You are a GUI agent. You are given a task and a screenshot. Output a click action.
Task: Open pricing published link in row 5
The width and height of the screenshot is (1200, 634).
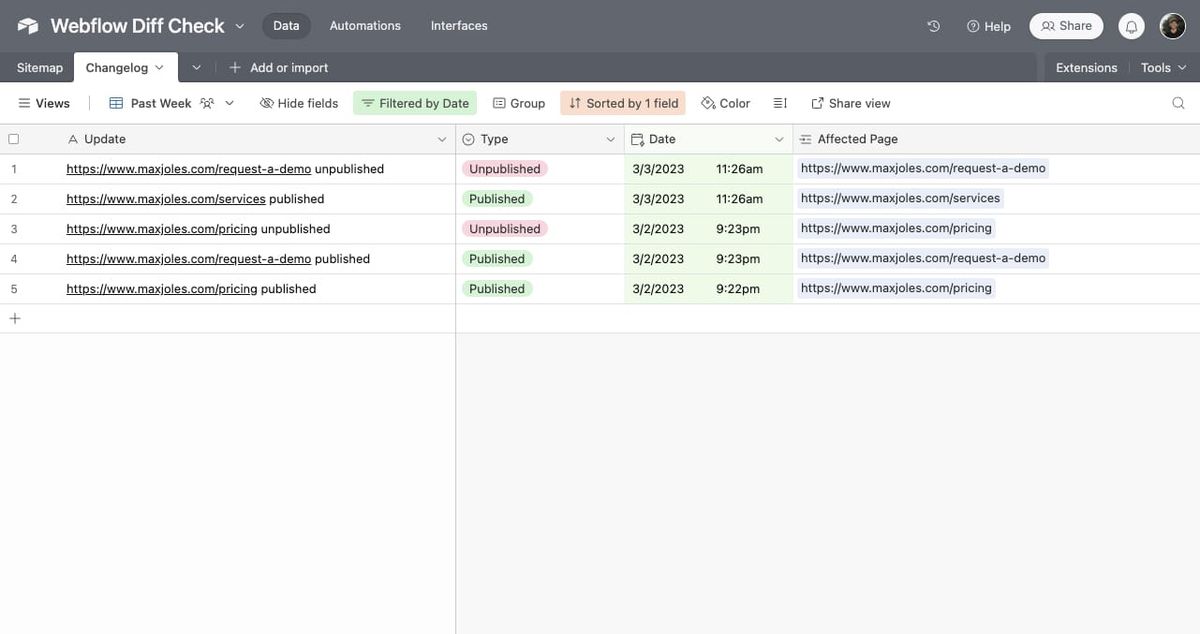162,289
